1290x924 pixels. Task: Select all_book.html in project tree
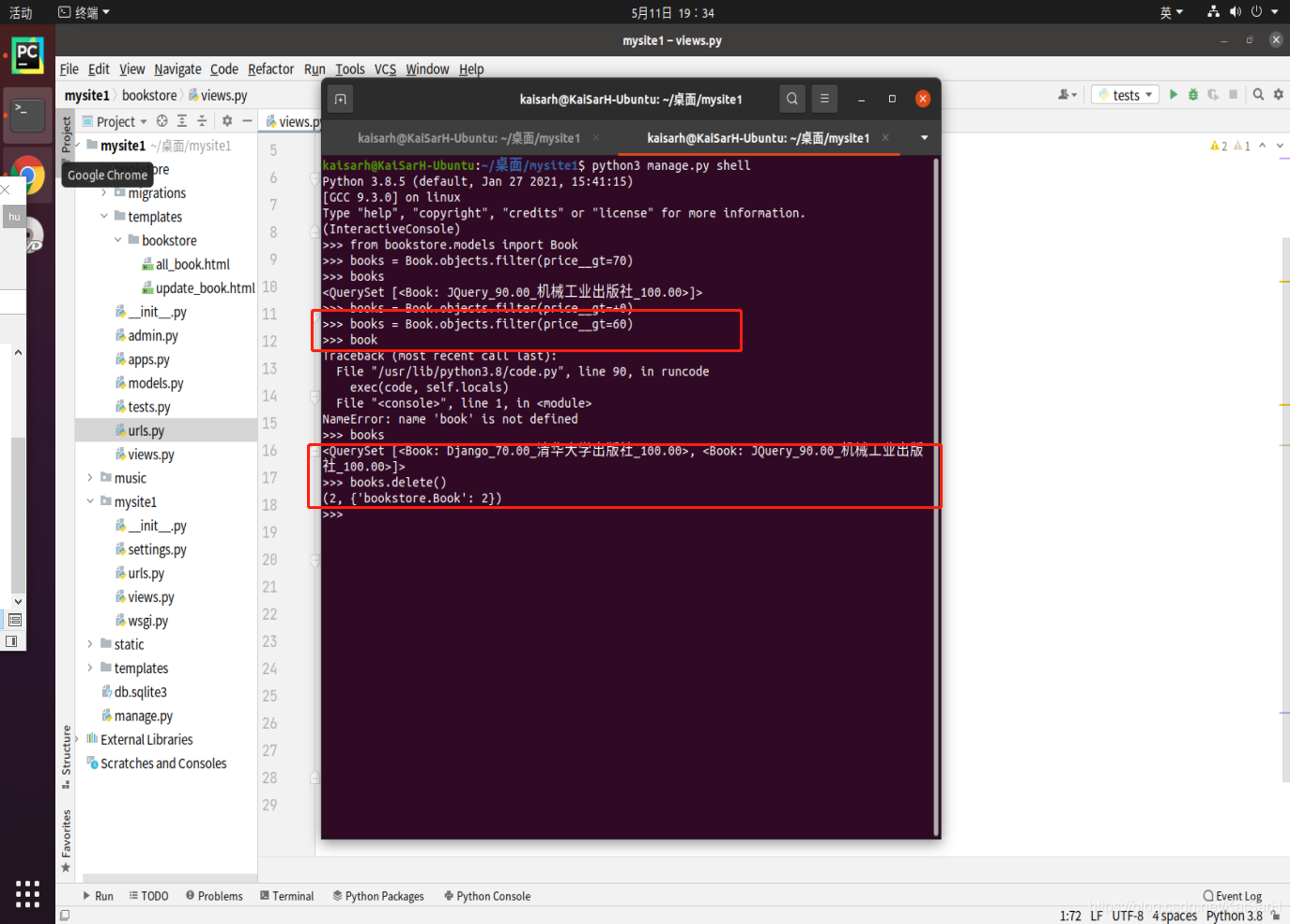click(185, 264)
